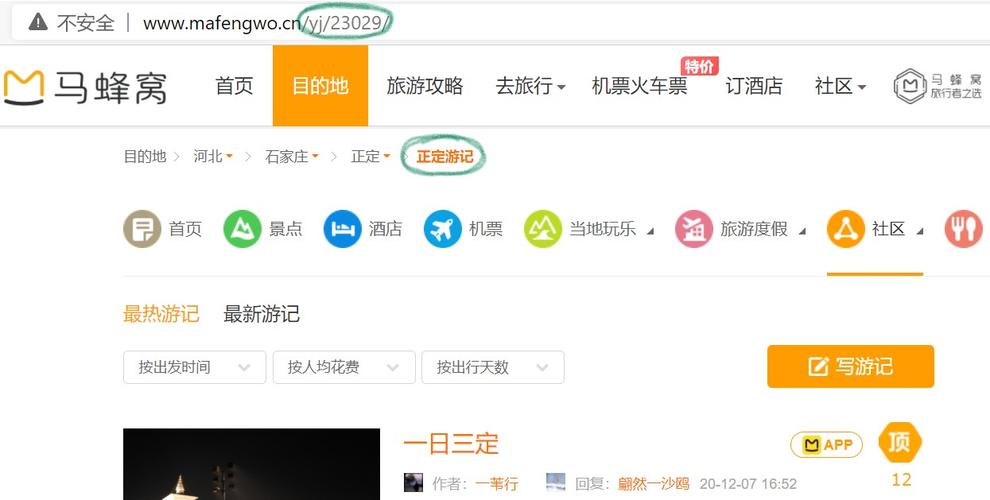This screenshot has height=500, width=990.
Task: Click the 一日三定 cover photo thumbnail
Action: coord(251,464)
